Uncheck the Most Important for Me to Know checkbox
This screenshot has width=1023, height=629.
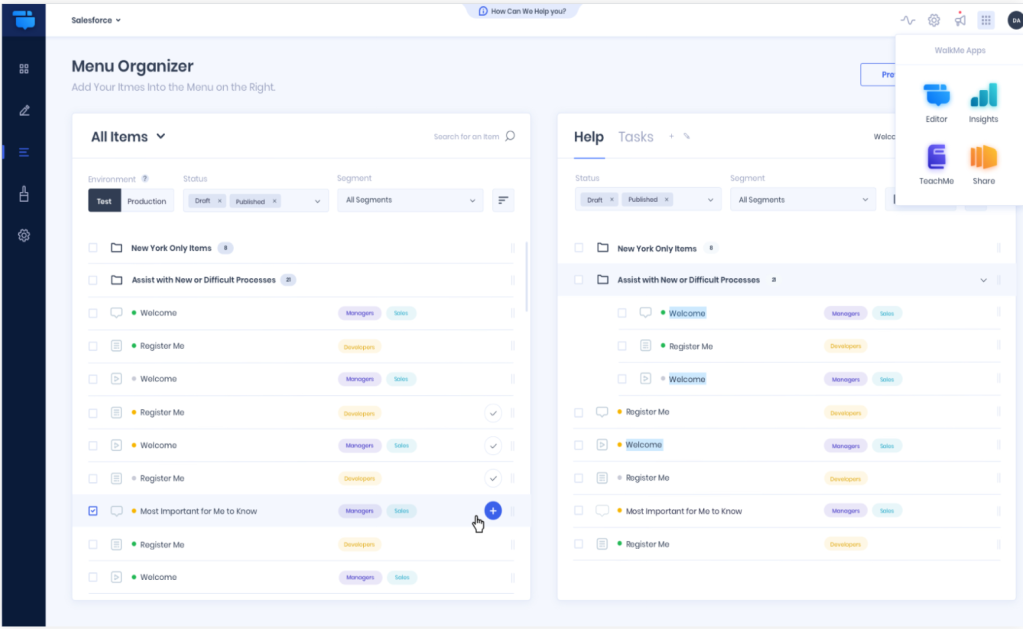93,511
